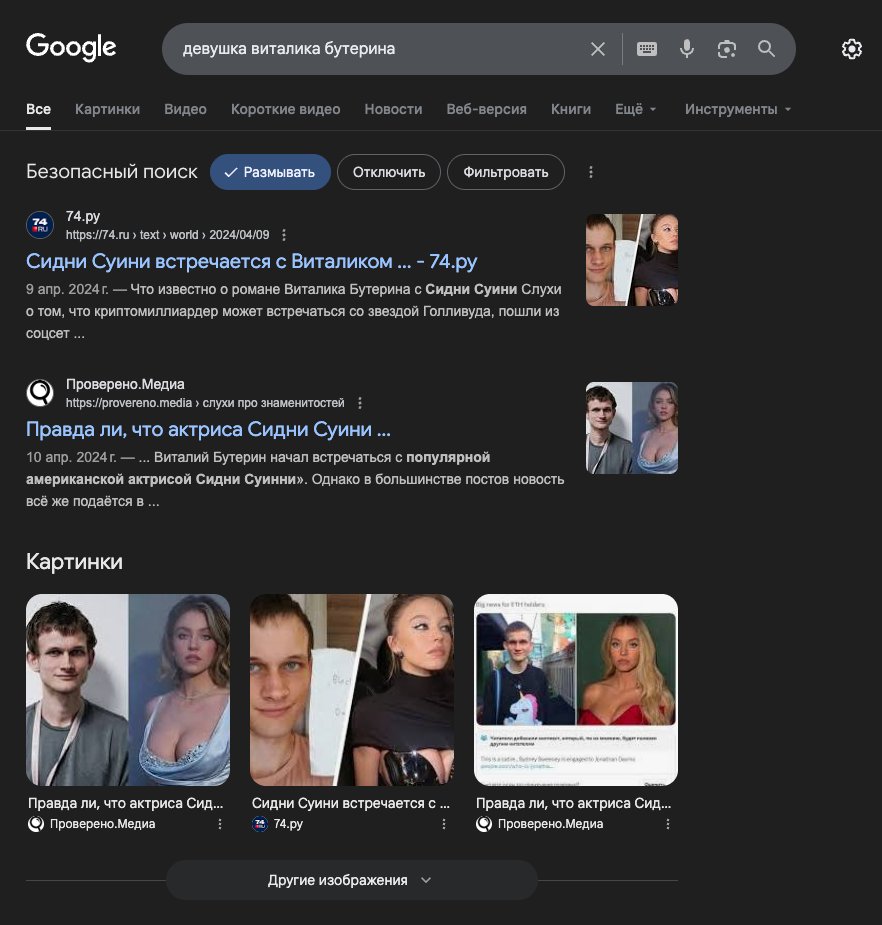
Task: Click the chevron on Другие изображения
Action: [426, 880]
